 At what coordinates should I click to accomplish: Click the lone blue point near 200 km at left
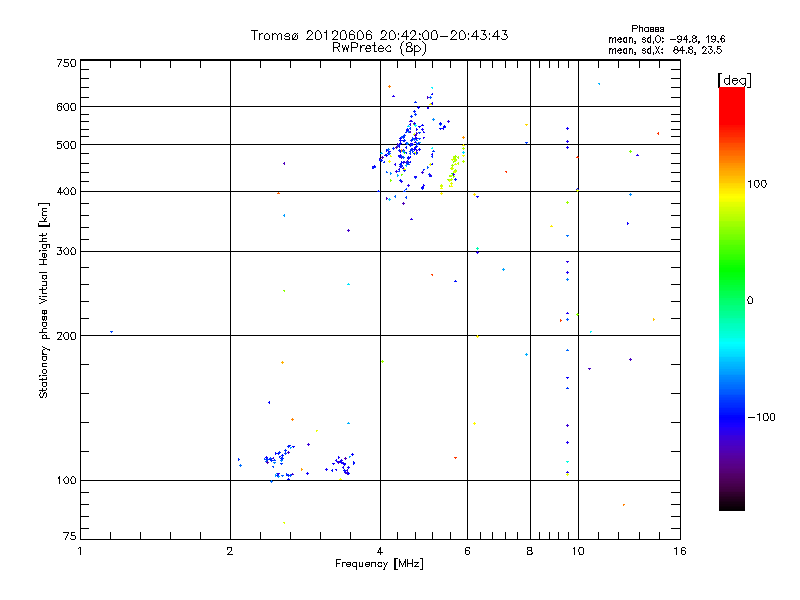click(111, 332)
